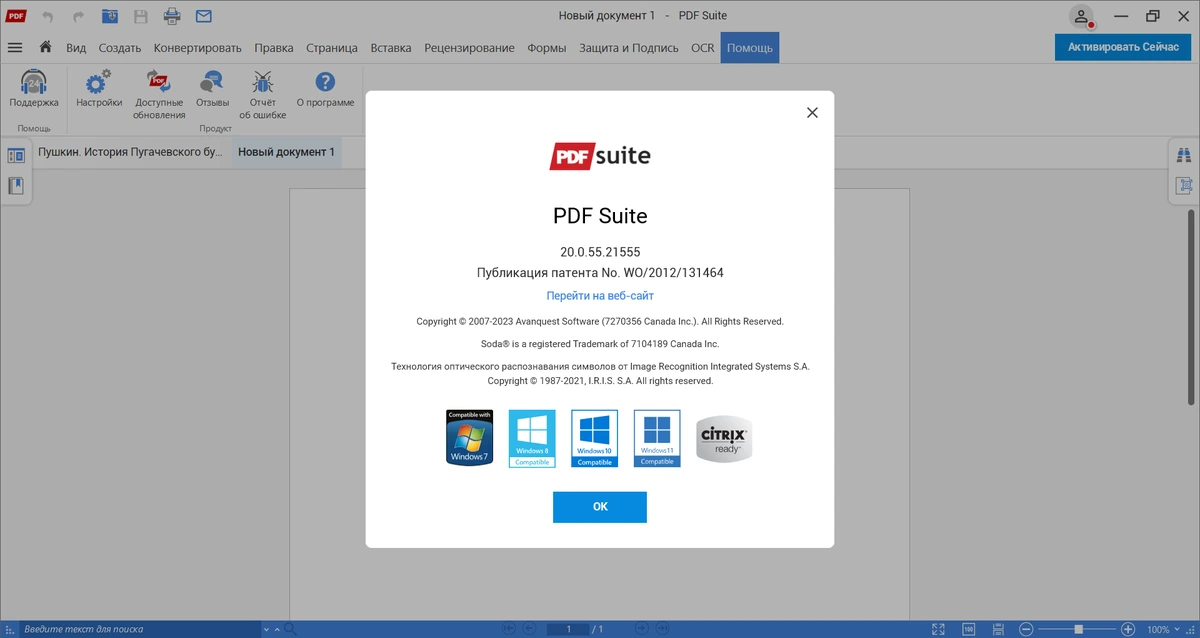Viewport: 1200px width, 638px height.
Task: Click the snapshot selection icon on right sidebar
Action: (x=1185, y=186)
